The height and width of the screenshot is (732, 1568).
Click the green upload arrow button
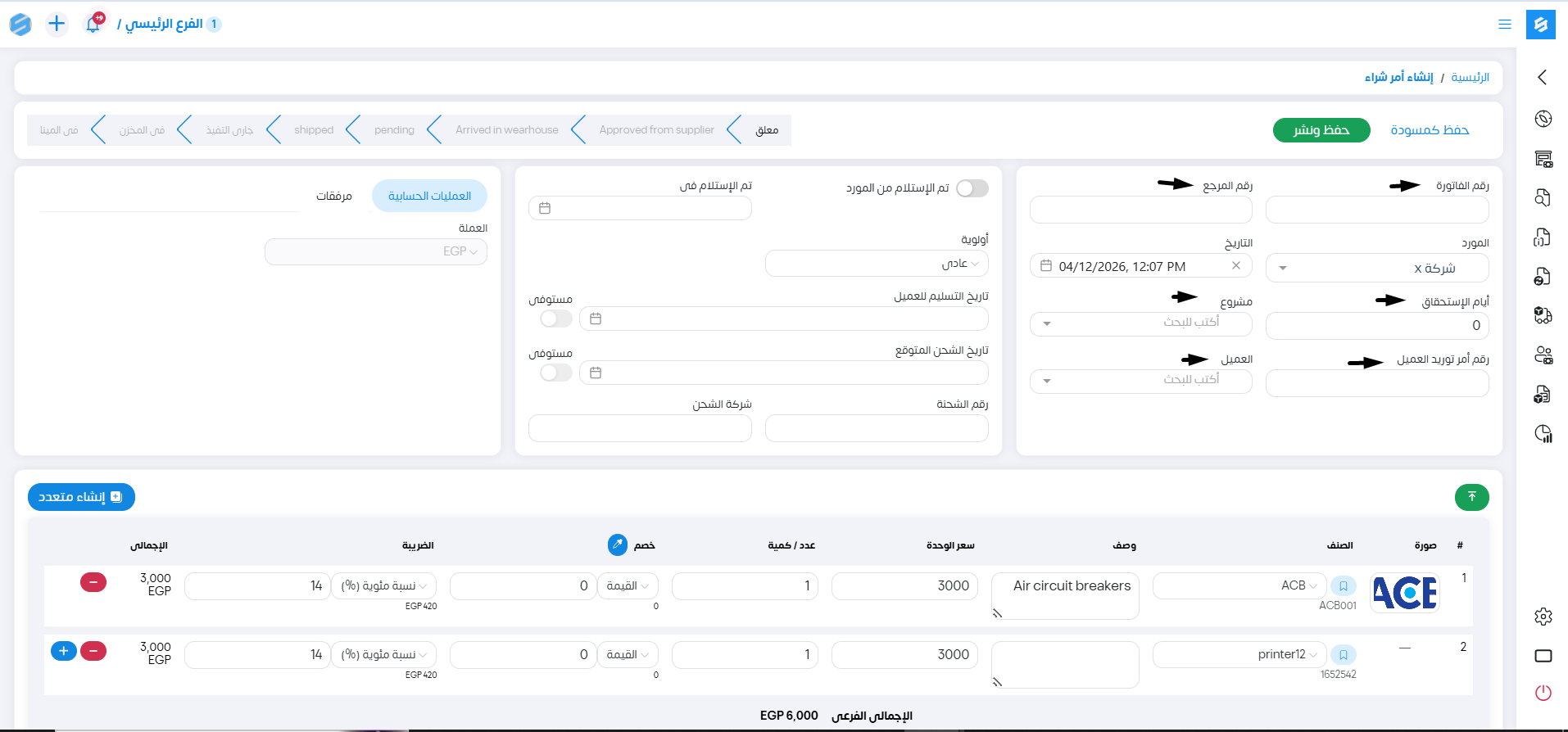1471,497
